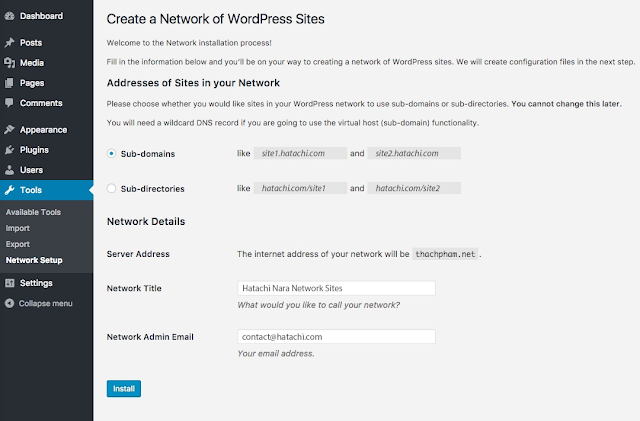Click the Appearance paintbrush icon
This screenshot has height=421, width=640.
[9, 130]
